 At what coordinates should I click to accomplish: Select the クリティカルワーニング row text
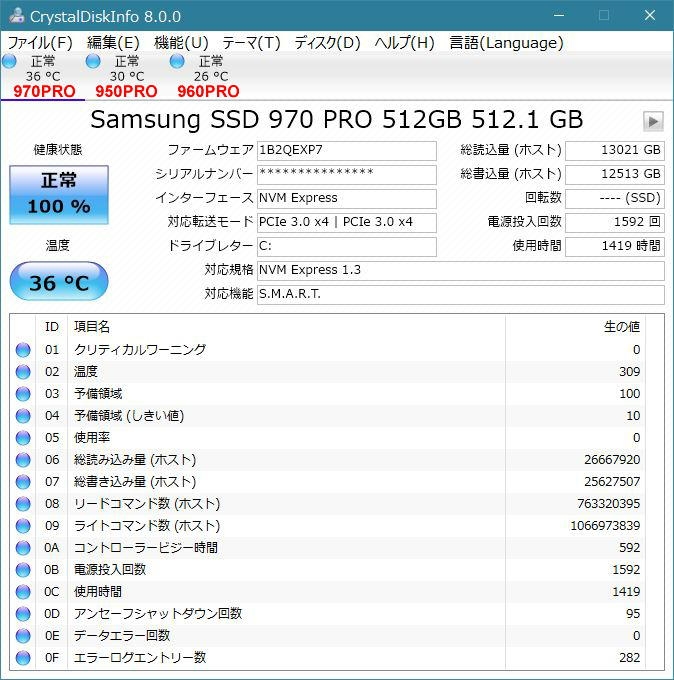[x=140, y=350]
